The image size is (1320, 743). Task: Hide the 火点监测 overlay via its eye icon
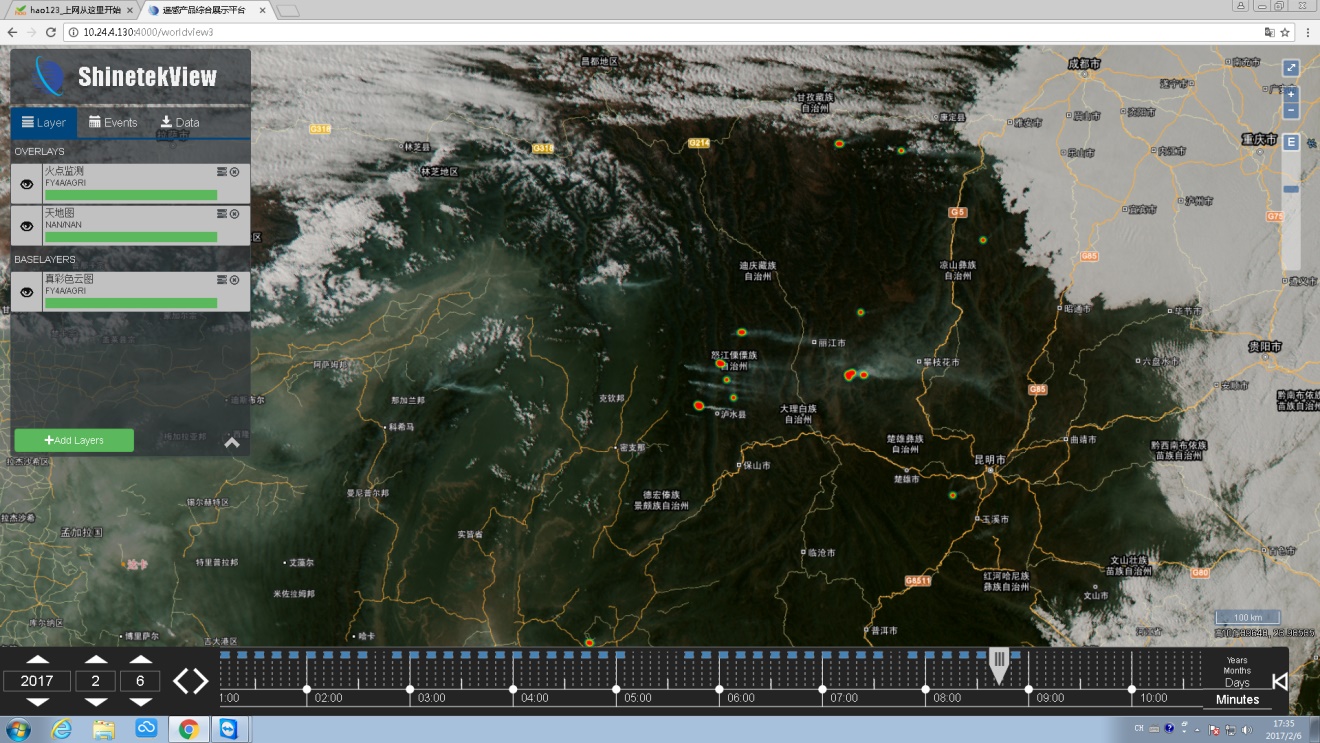(27, 184)
